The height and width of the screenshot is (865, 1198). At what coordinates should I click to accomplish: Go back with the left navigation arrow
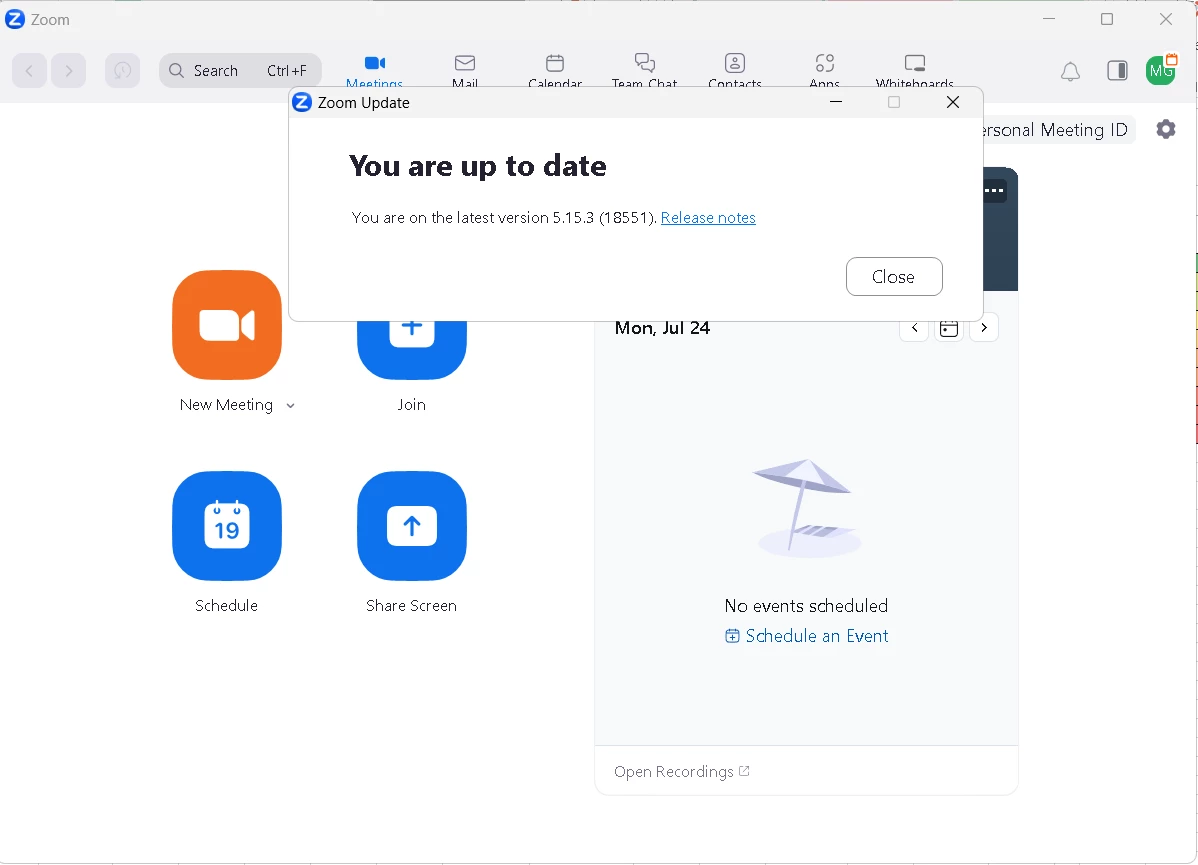(x=30, y=71)
